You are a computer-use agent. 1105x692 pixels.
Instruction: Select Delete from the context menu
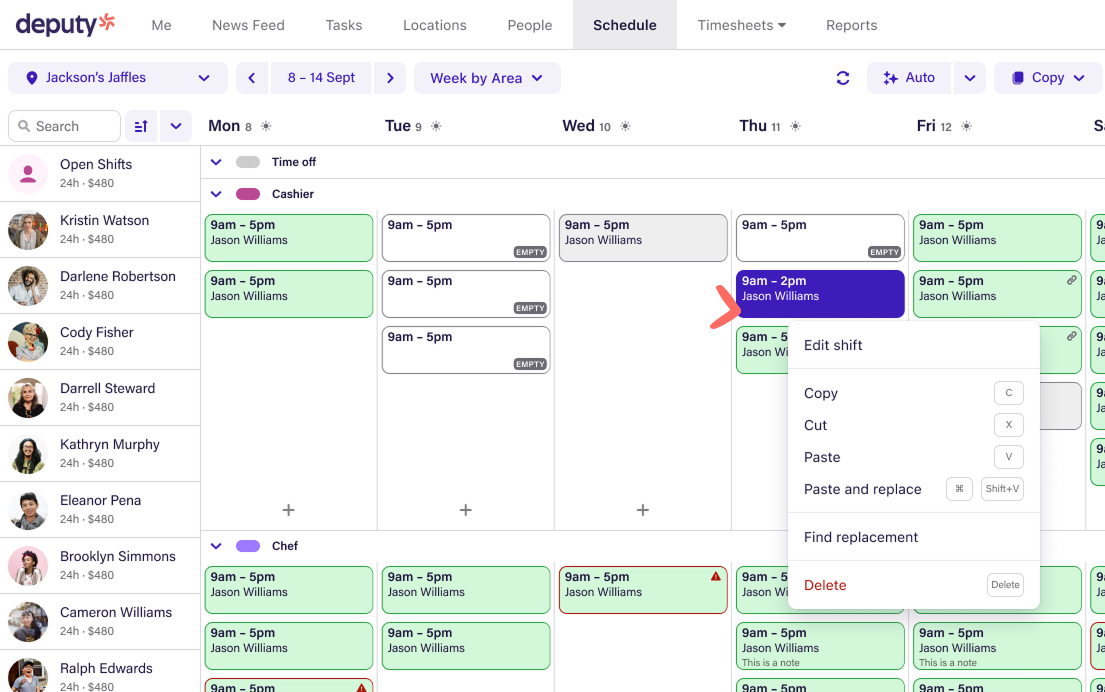[x=825, y=585]
